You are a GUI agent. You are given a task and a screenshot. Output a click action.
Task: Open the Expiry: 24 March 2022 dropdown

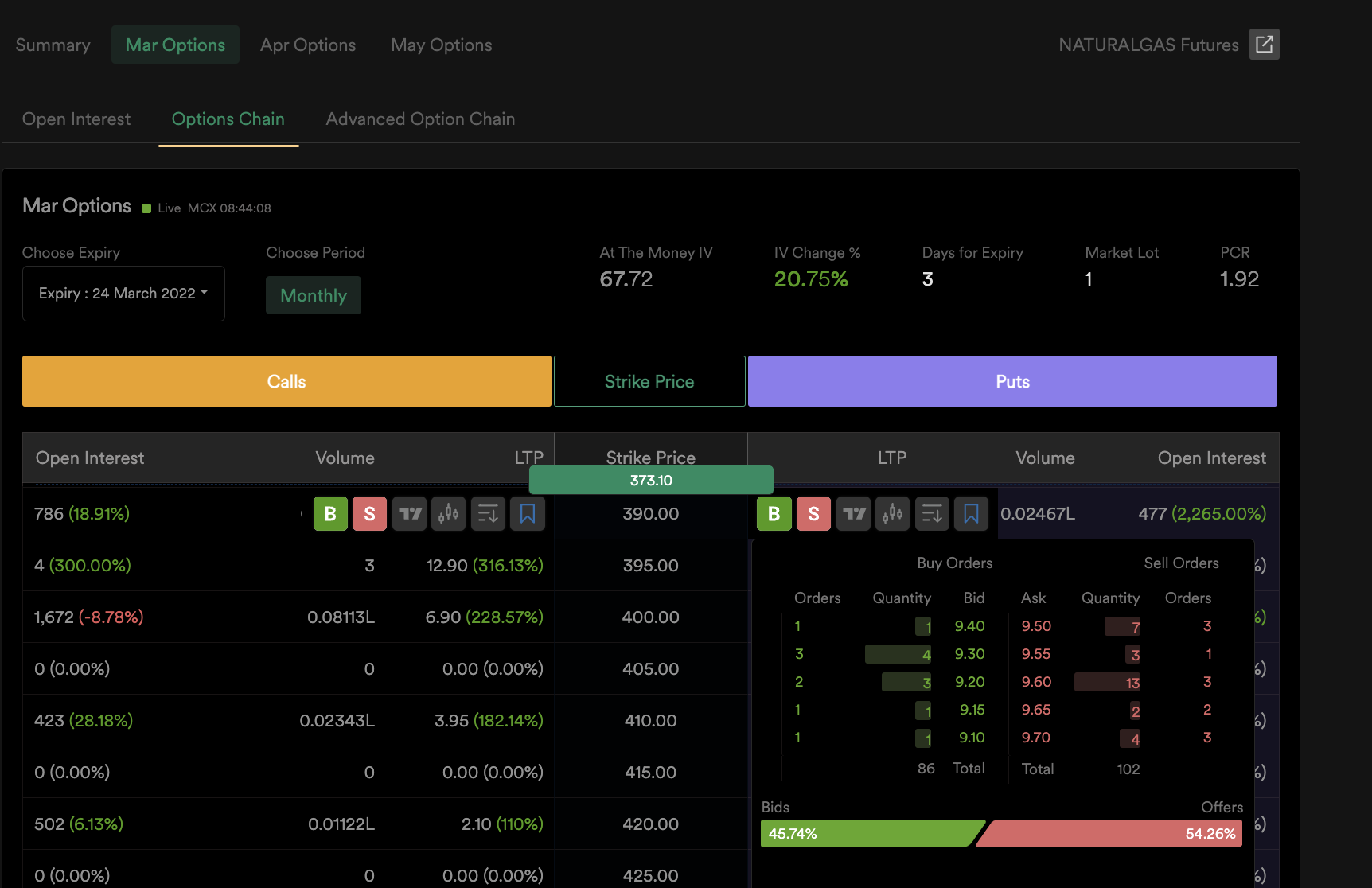(123, 294)
